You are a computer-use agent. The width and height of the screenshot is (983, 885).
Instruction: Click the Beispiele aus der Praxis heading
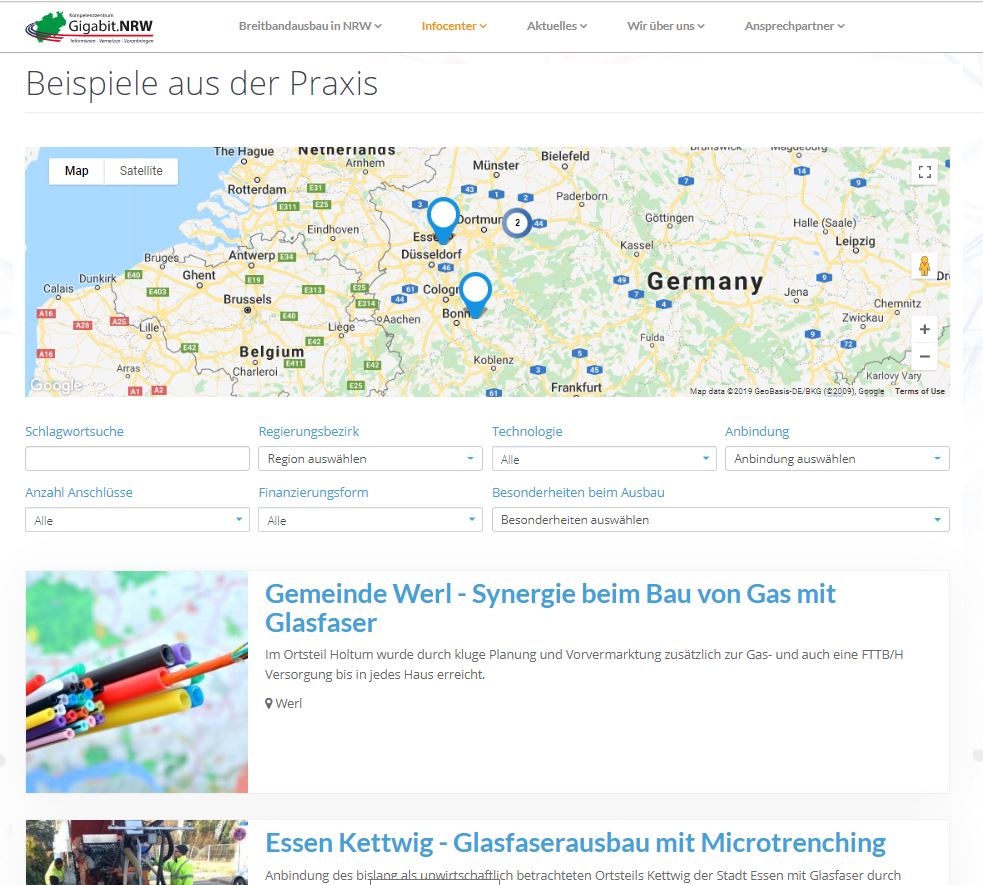point(202,83)
